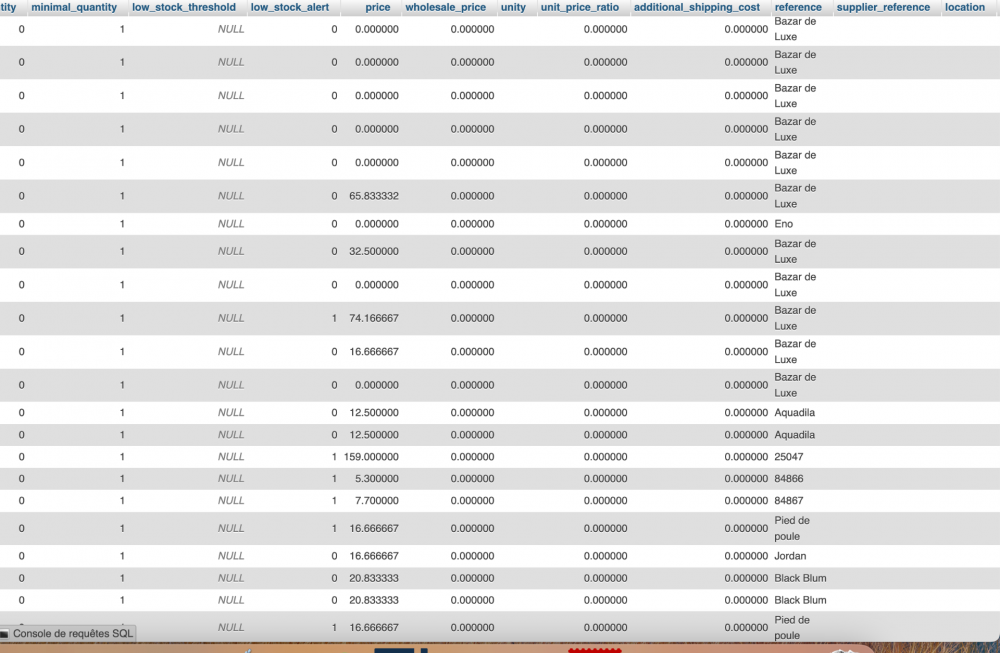Sort by the minimal_quantity column header
Viewport: 1000px width, 653px height.
coord(74,7)
